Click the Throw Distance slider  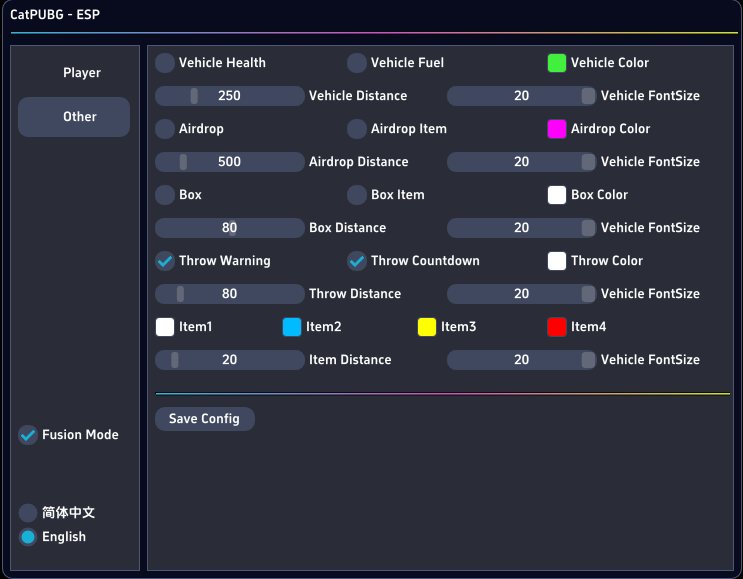(230, 293)
